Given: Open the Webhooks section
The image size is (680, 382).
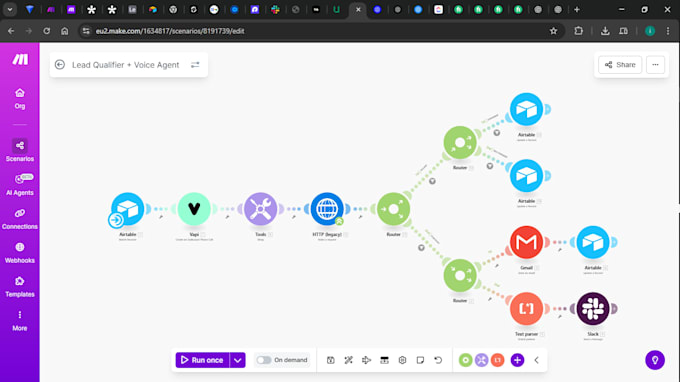Looking at the screenshot, I should pos(20,252).
